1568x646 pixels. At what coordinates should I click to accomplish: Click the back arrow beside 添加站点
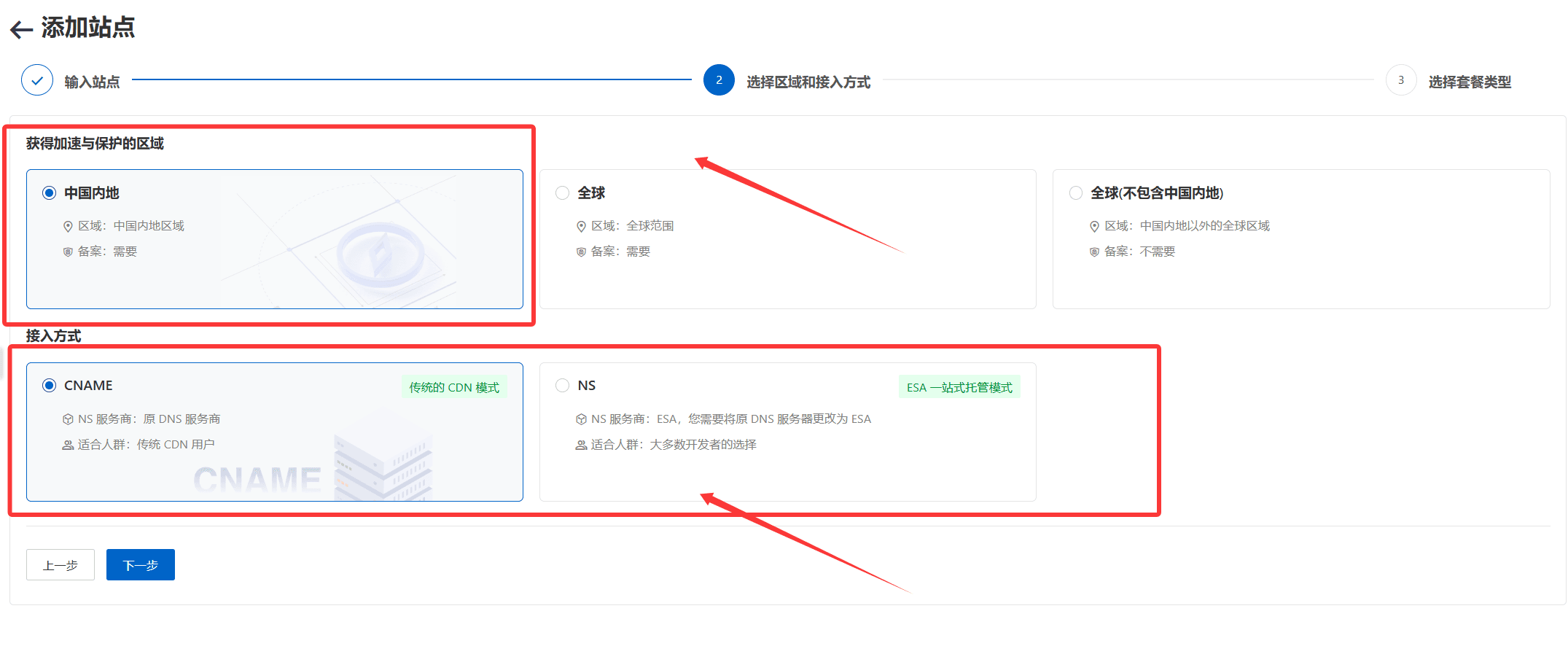pyautogui.click(x=21, y=29)
